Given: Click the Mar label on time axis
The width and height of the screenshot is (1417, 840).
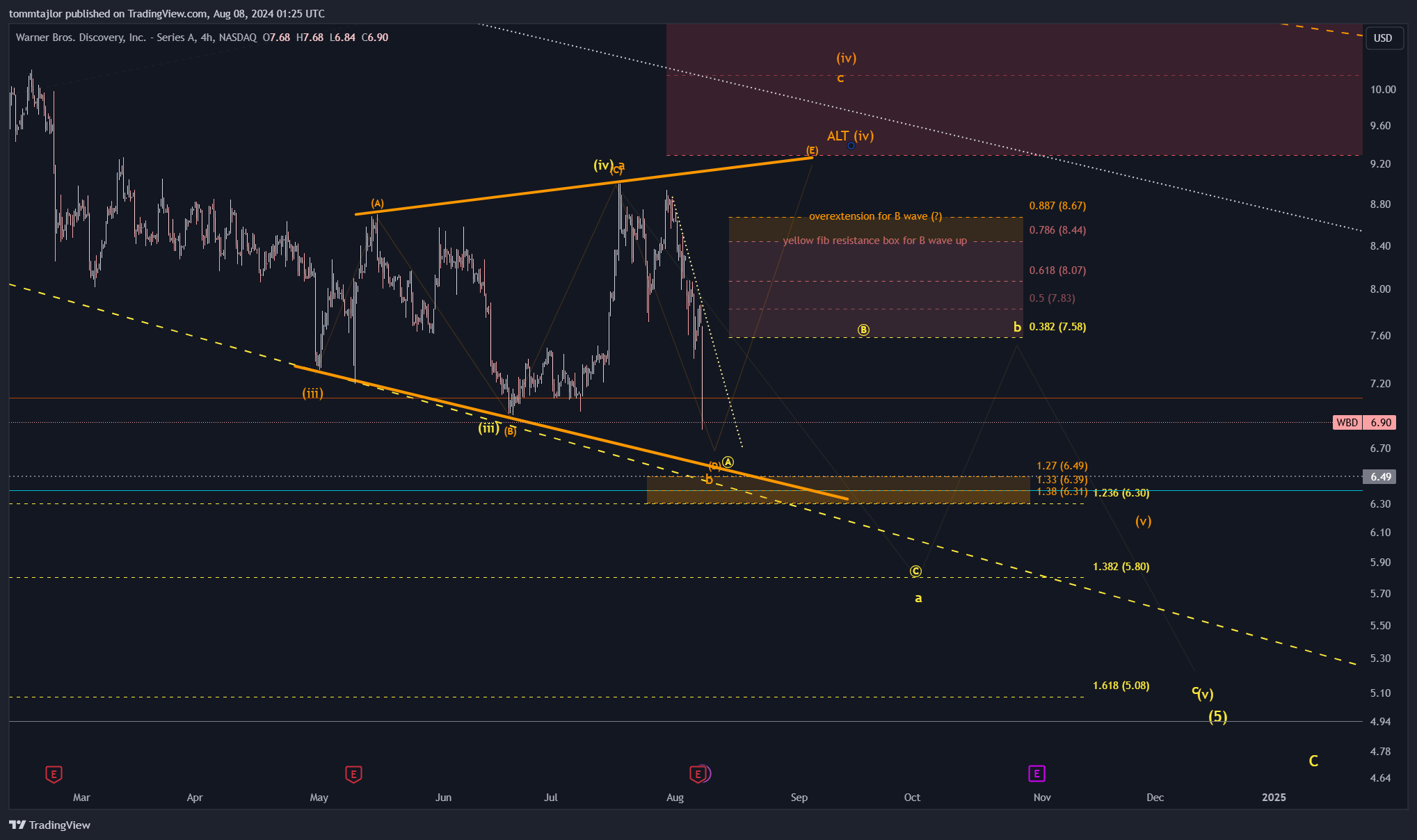Looking at the screenshot, I should tap(81, 798).
